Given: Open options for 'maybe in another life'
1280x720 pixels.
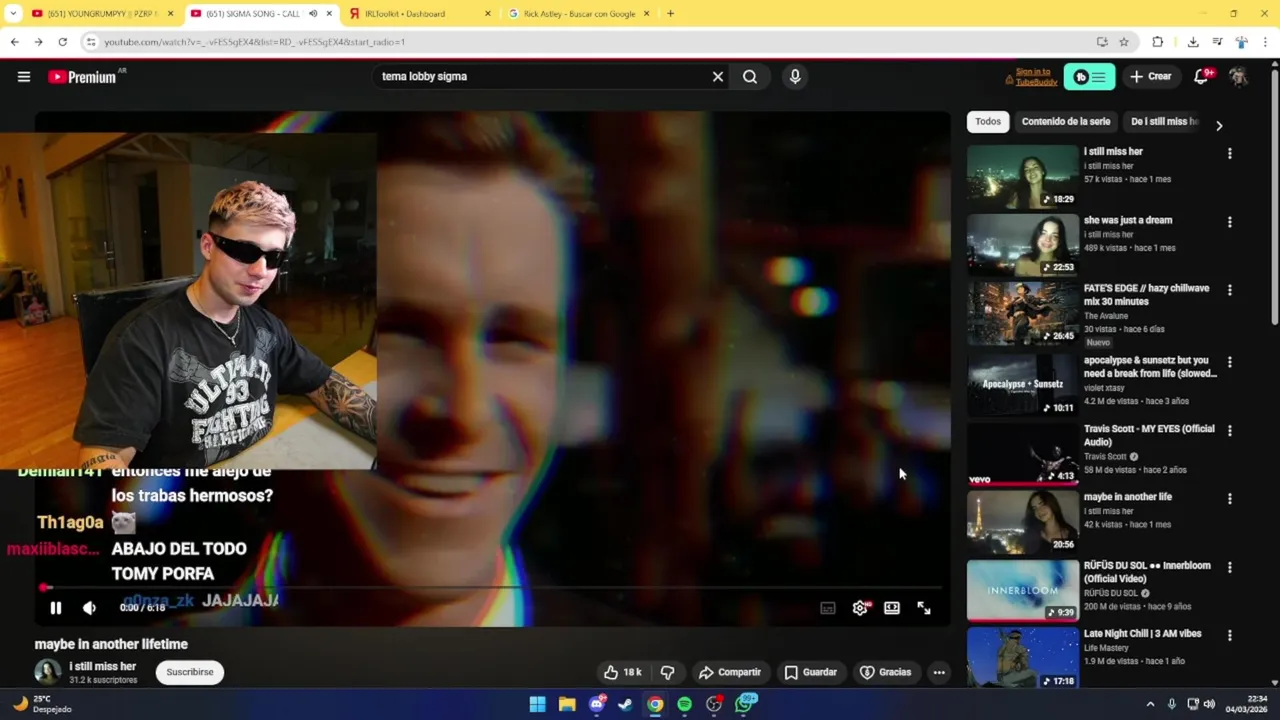Looking at the screenshot, I should tap(1230, 498).
